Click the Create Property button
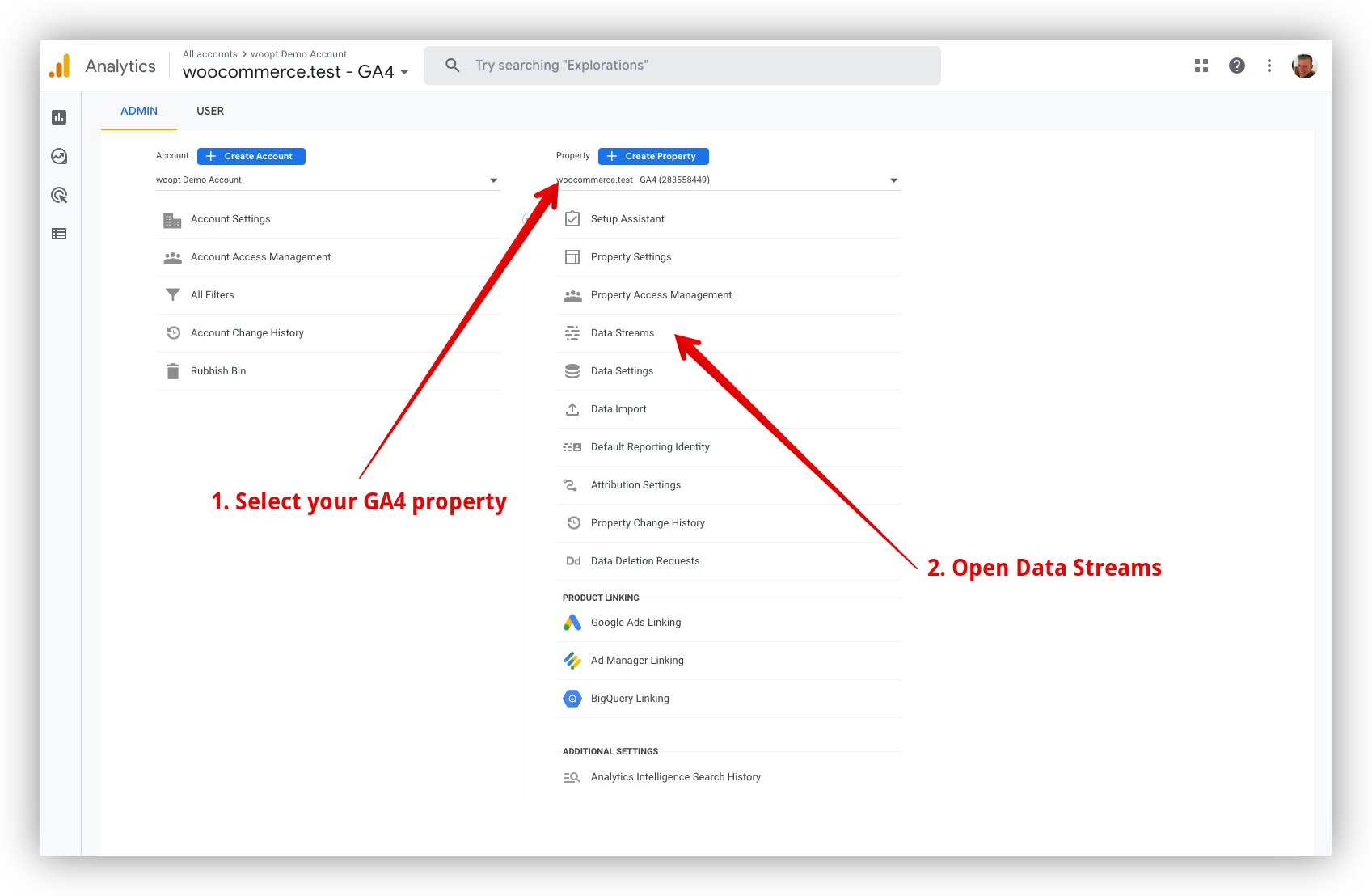The image size is (1372, 896). click(653, 156)
